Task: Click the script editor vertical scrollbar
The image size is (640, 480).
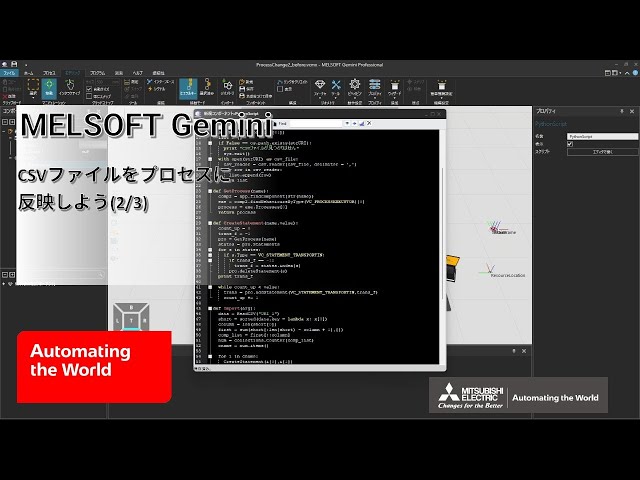Action: click(443, 233)
